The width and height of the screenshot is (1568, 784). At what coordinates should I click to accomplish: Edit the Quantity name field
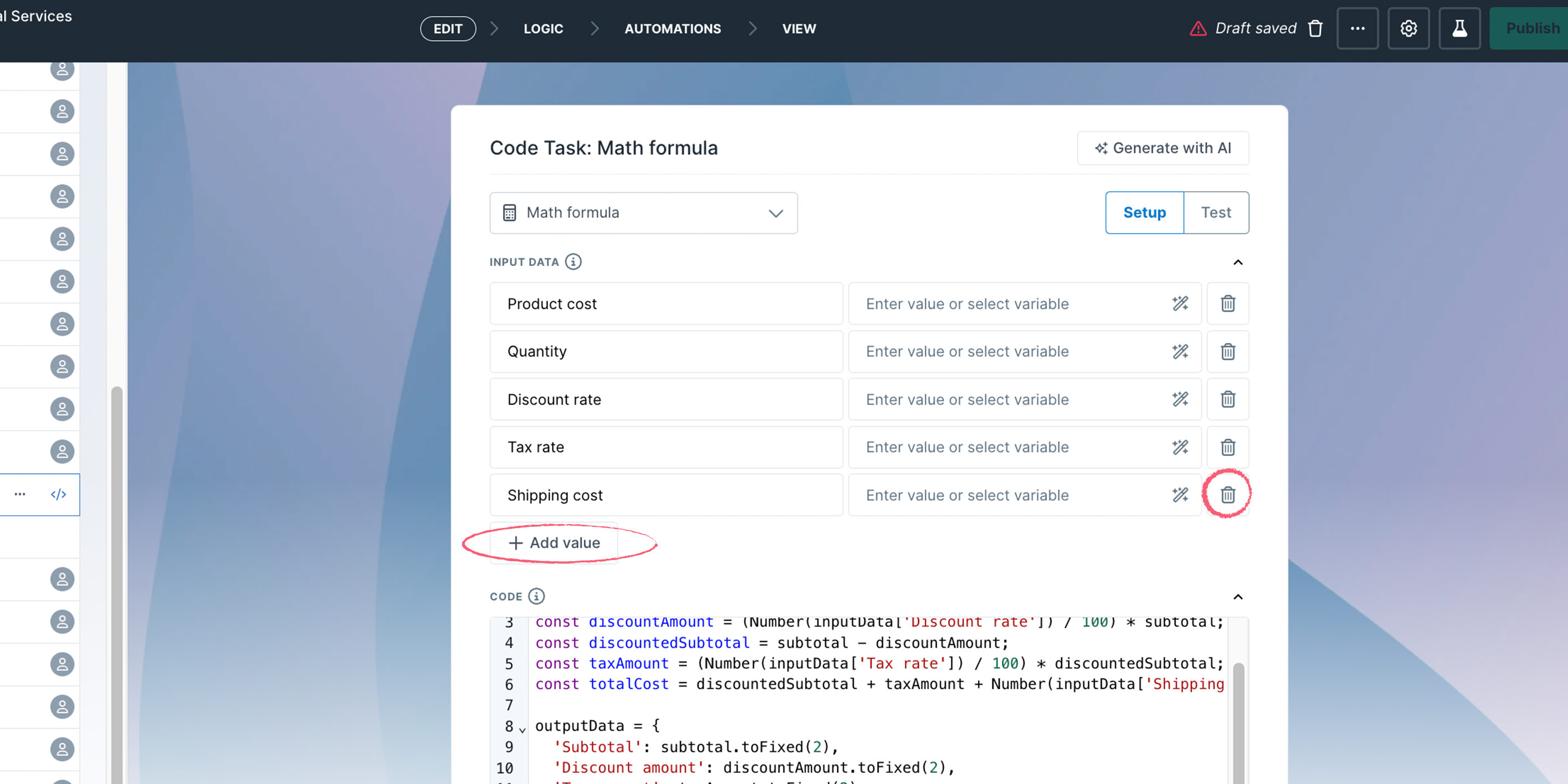(666, 351)
